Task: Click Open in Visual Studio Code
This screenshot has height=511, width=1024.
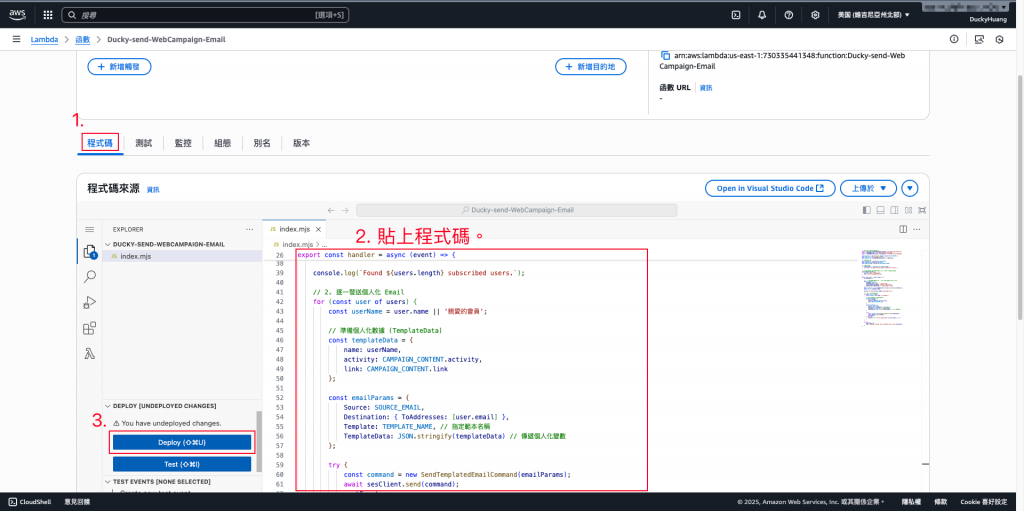Action: [x=770, y=188]
